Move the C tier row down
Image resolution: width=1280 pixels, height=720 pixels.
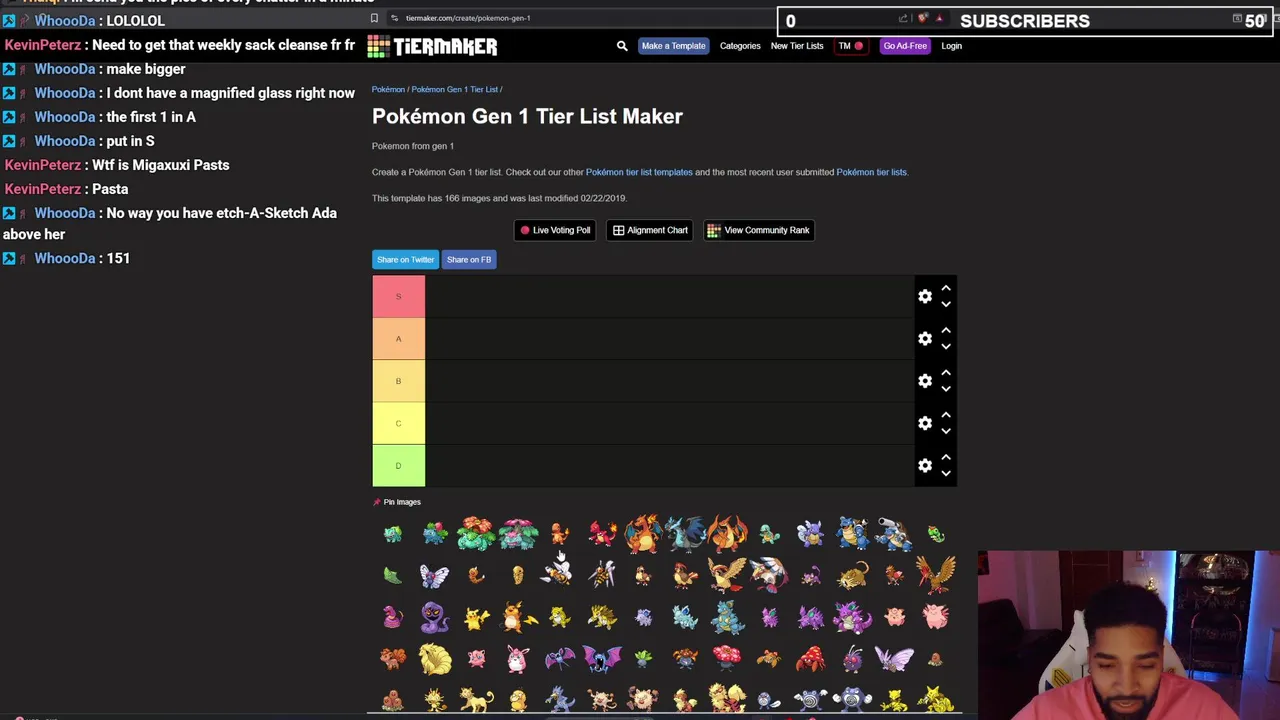click(945, 431)
